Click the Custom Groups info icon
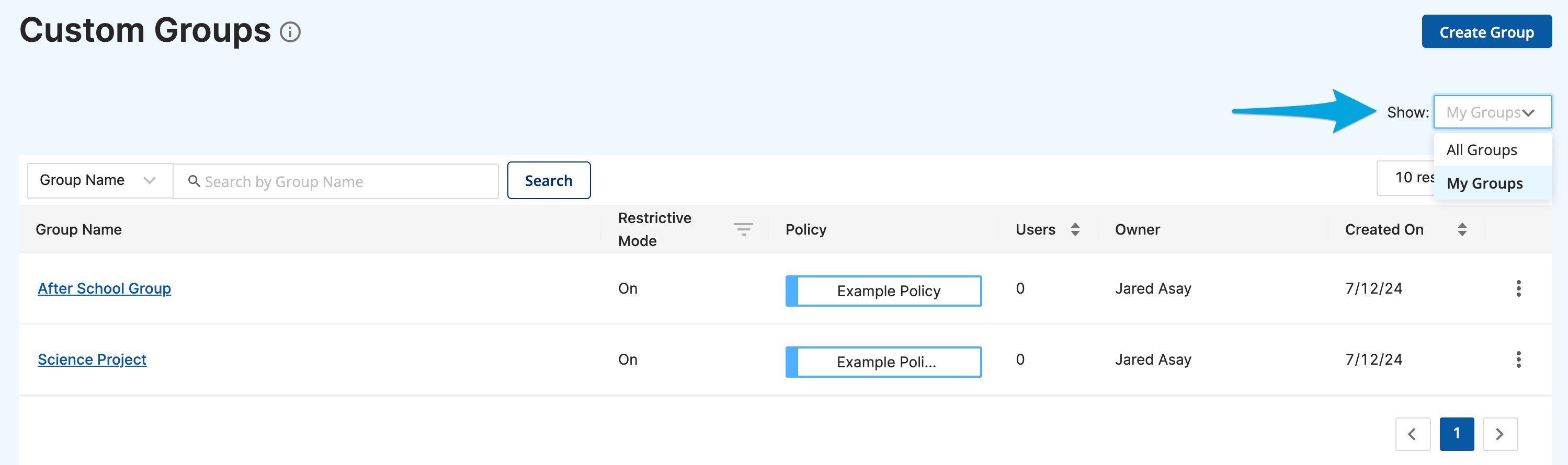This screenshot has height=465, width=1568. point(290,31)
